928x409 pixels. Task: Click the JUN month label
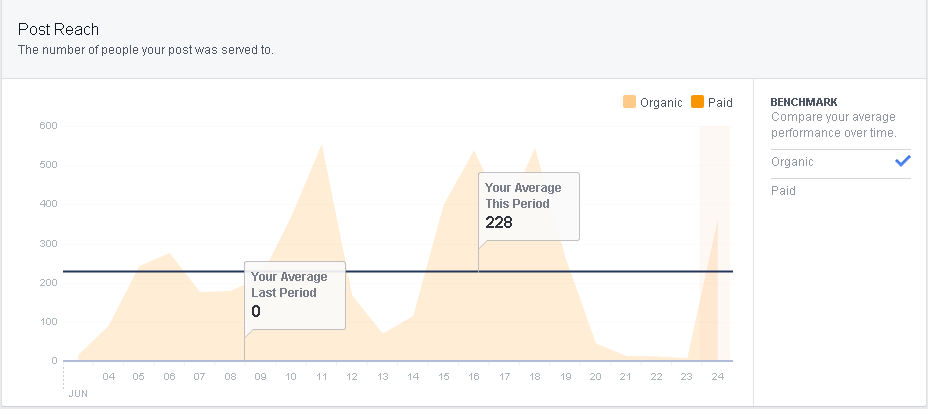click(x=78, y=394)
